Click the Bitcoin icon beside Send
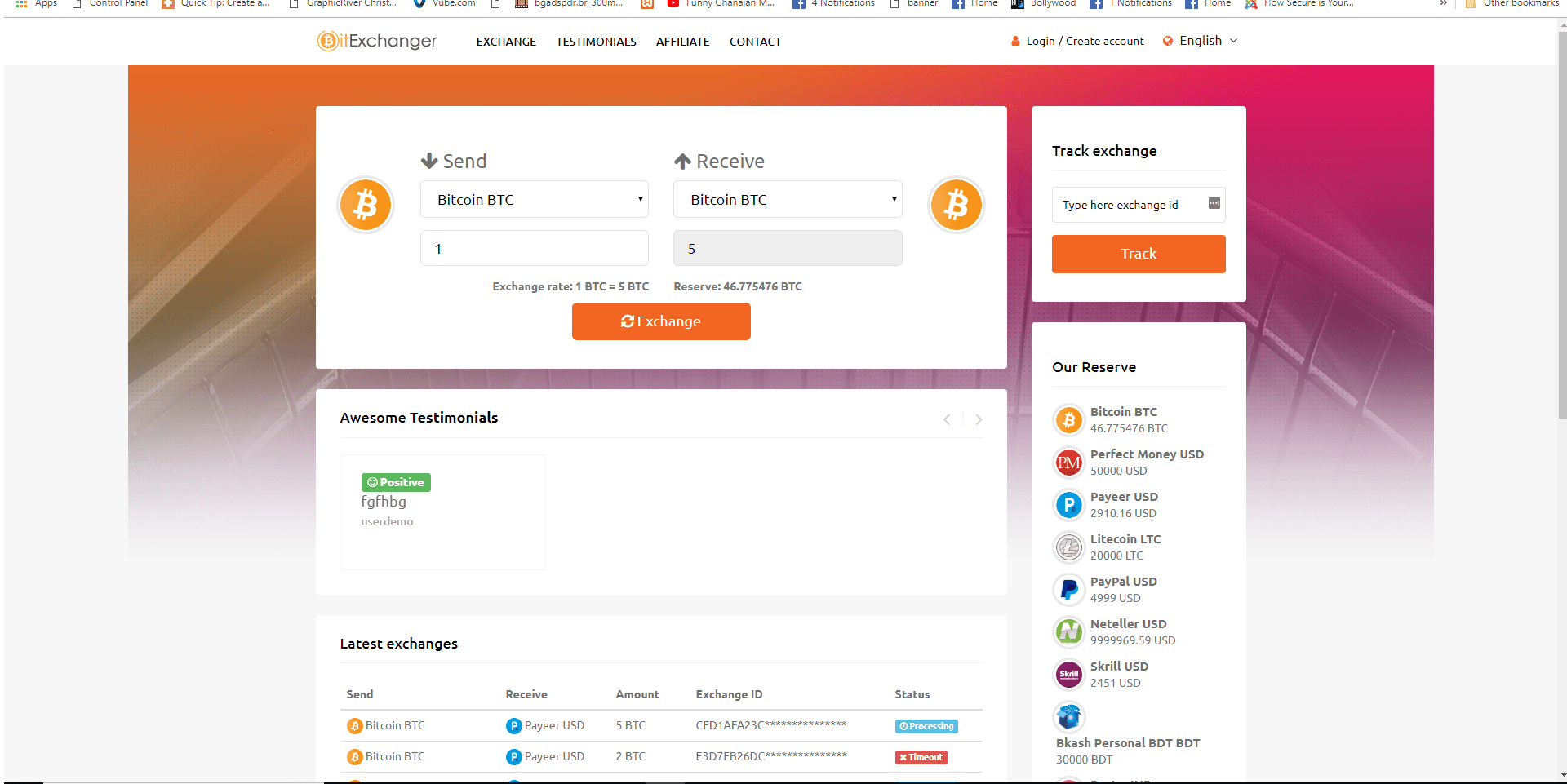The width and height of the screenshot is (1567, 784). point(366,205)
